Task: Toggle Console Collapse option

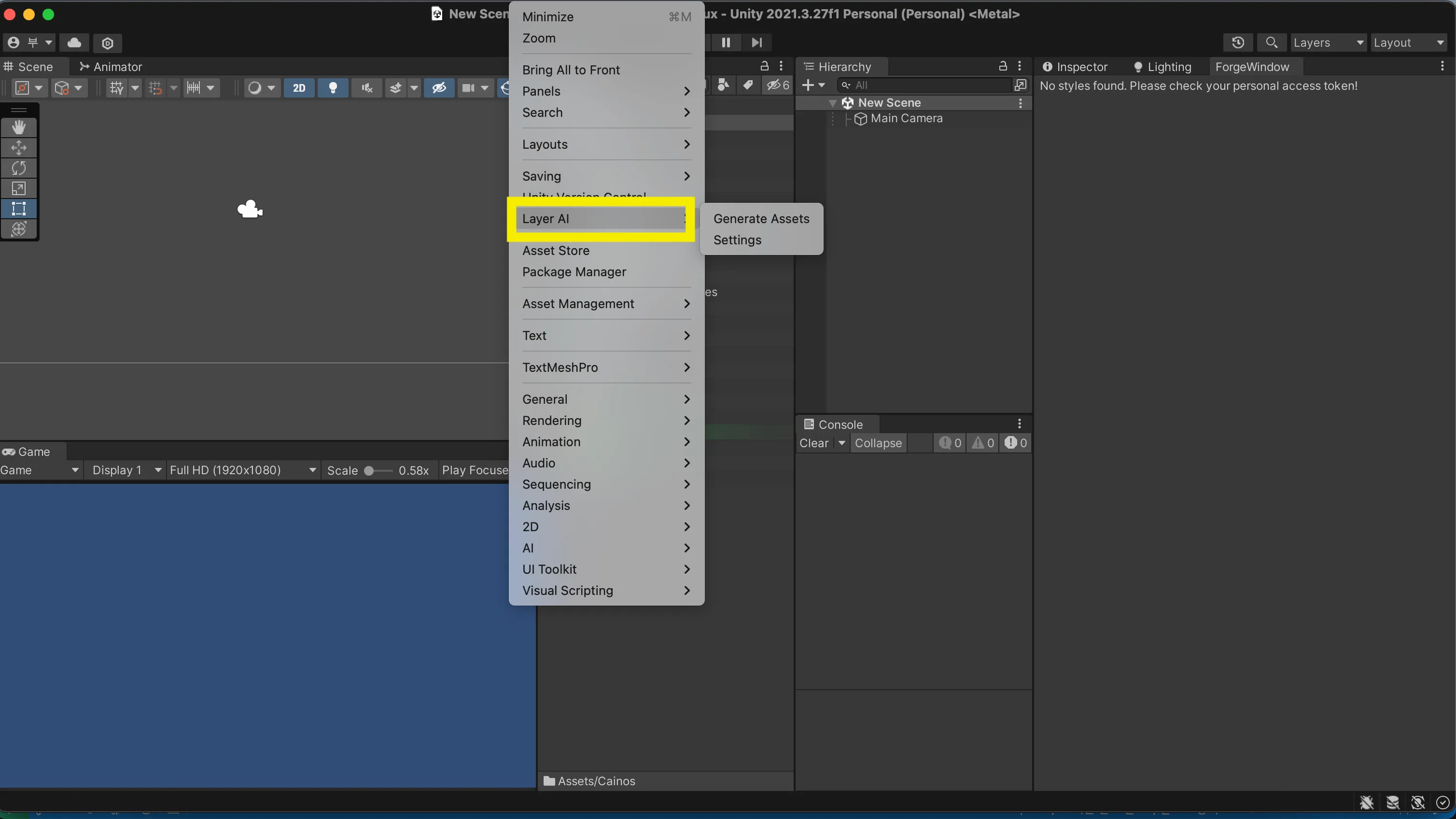Action: pyautogui.click(x=878, y=443)
